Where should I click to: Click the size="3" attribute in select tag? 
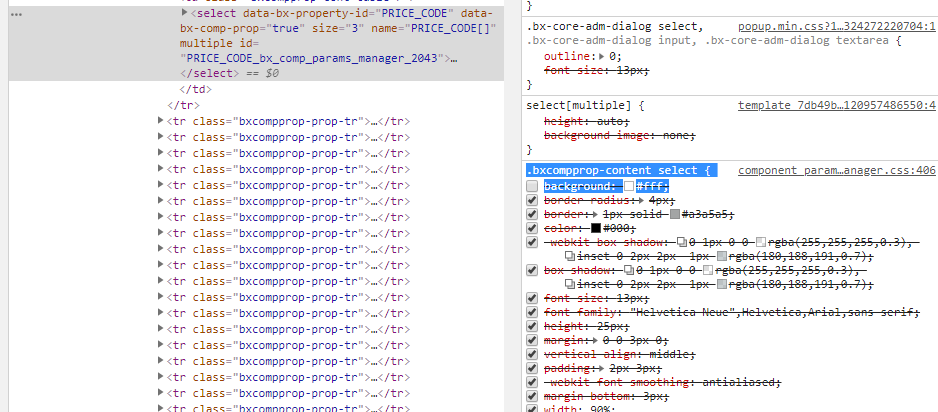tap(339, 28)
